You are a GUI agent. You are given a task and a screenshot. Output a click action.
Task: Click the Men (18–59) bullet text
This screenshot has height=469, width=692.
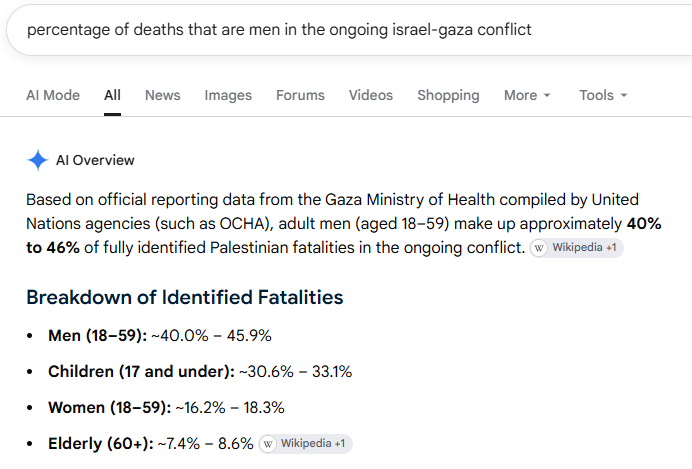pos(160,336)
